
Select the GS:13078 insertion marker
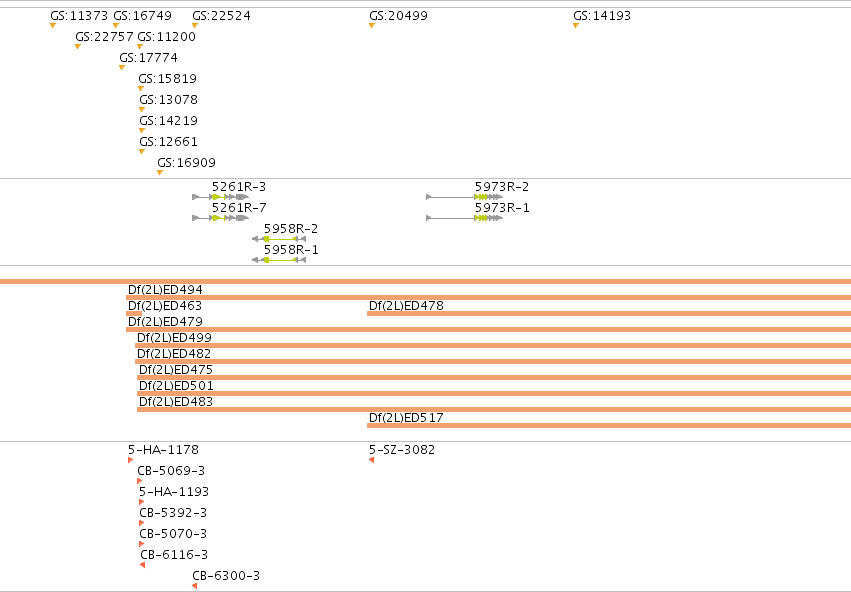142,110
